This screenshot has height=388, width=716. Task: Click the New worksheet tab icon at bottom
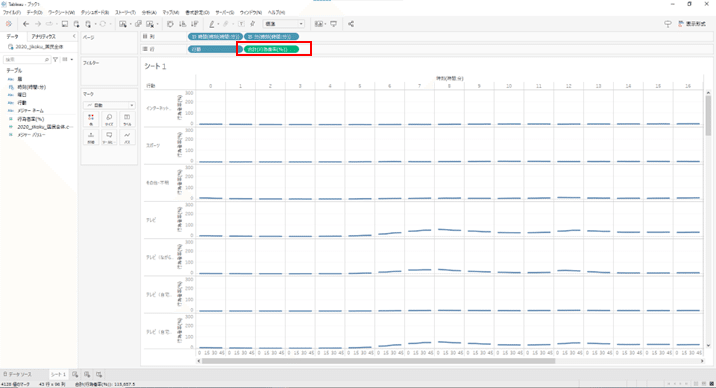click(75, 374)
